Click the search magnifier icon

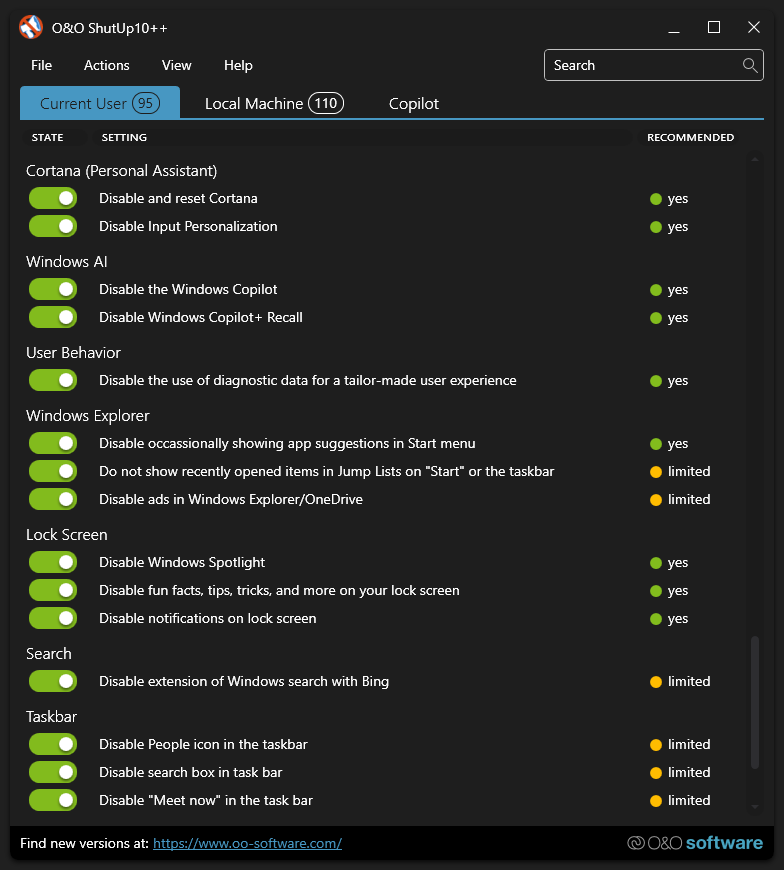pos(750,66)
